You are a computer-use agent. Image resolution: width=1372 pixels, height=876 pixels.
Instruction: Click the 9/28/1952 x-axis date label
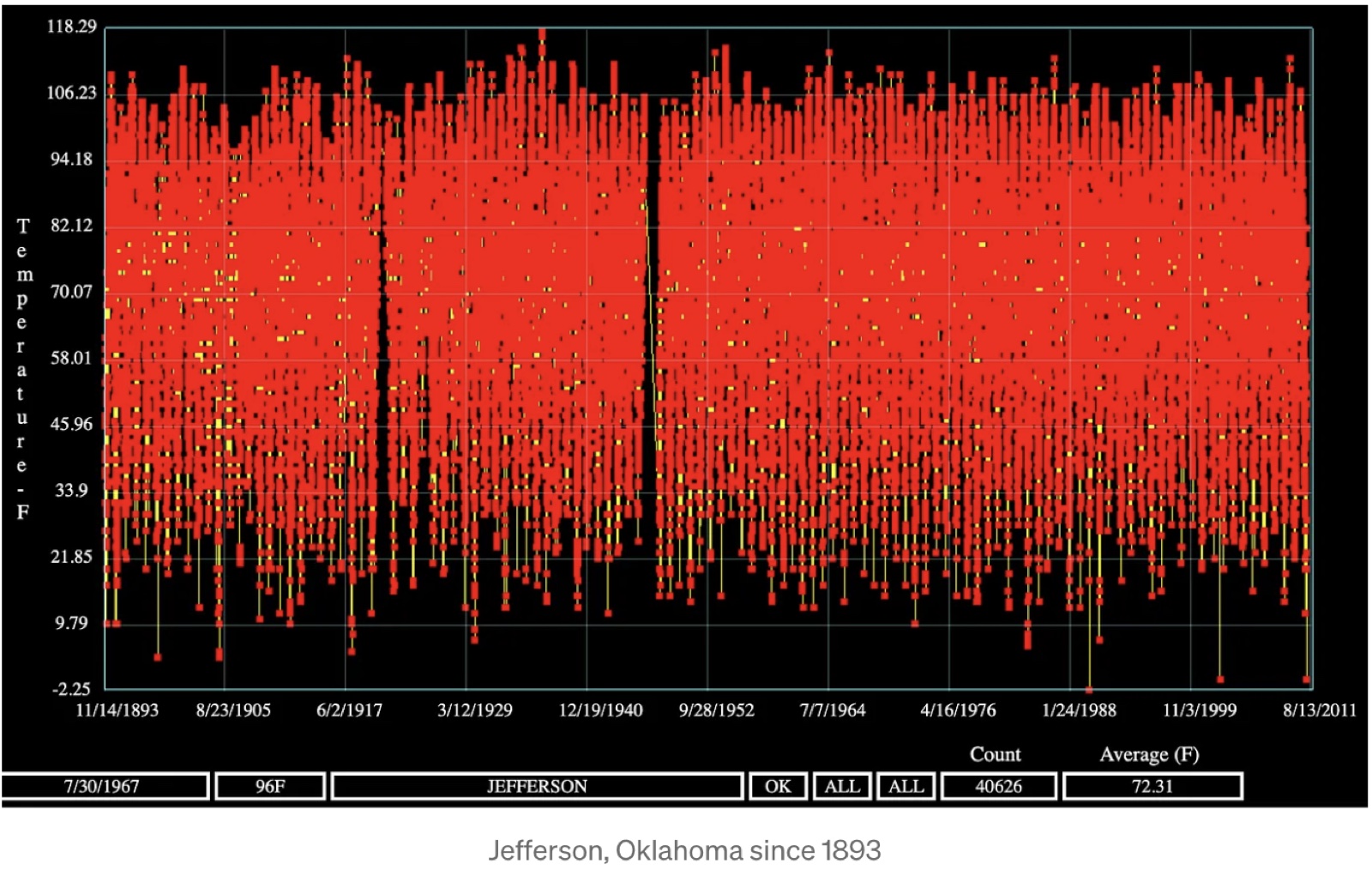[x=717, y=710]
